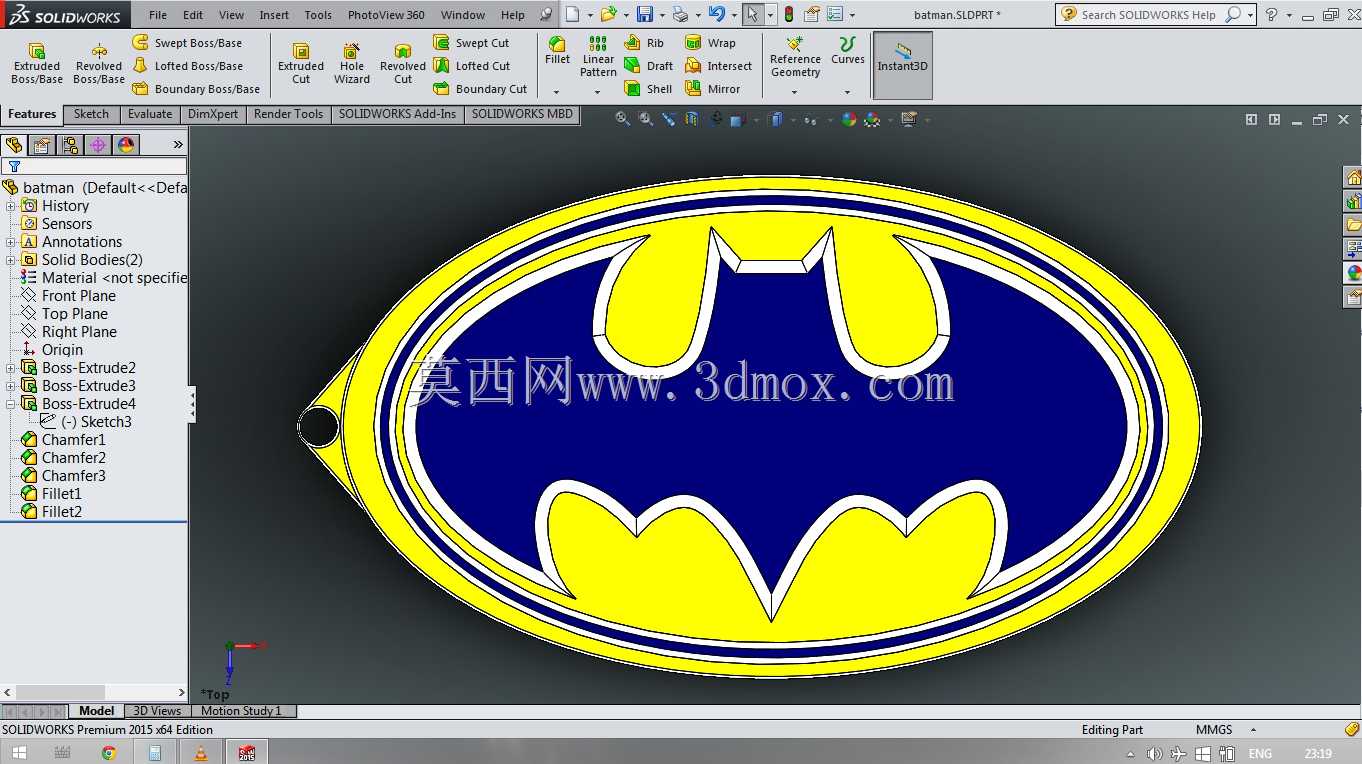
Task: Apply the Draft tool
Action: pyautogui.click(x=649, y=66)
